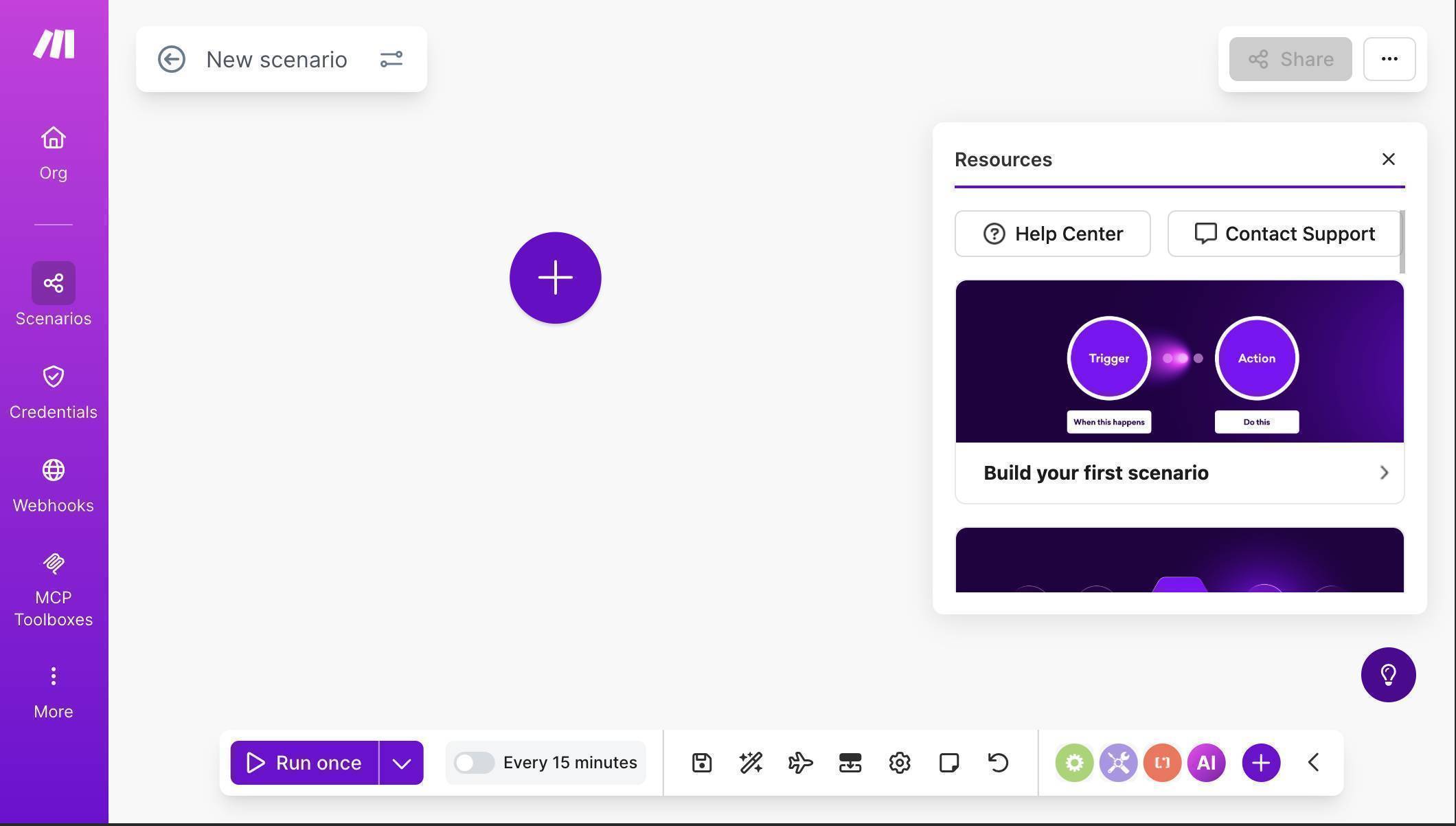
Task: Click the green gear scenario settings circle
Action: [x=1074, y=762]
